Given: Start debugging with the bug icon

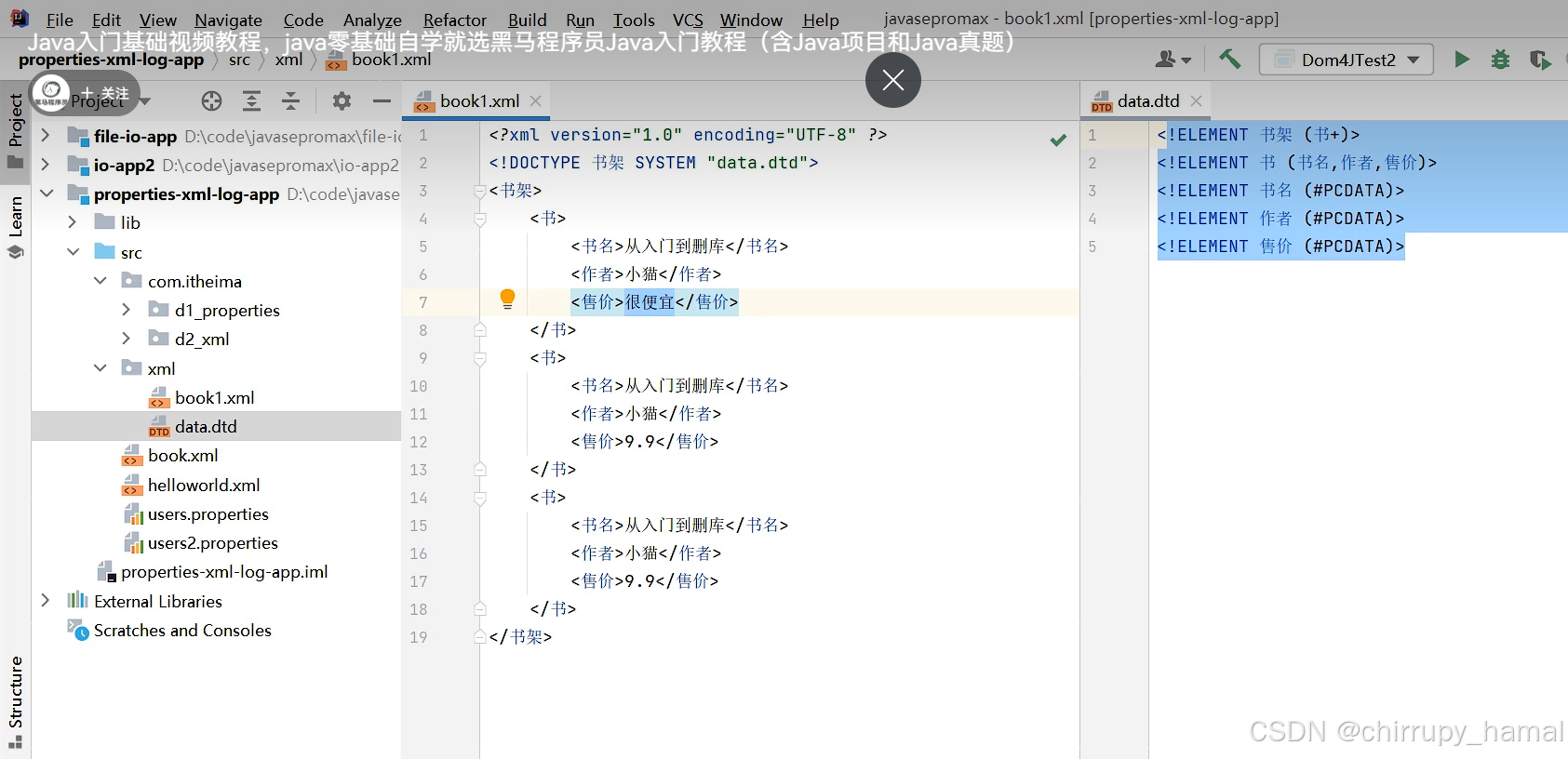Looking at the screenshot, I should tap(1500, 60).
